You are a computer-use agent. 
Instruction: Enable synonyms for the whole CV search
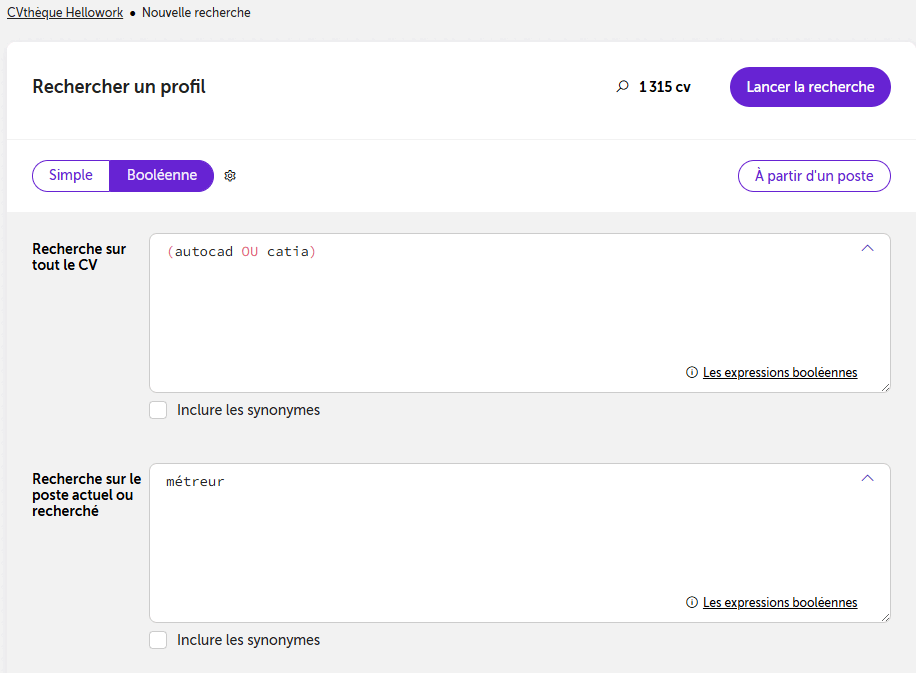[x=158, y=410]
